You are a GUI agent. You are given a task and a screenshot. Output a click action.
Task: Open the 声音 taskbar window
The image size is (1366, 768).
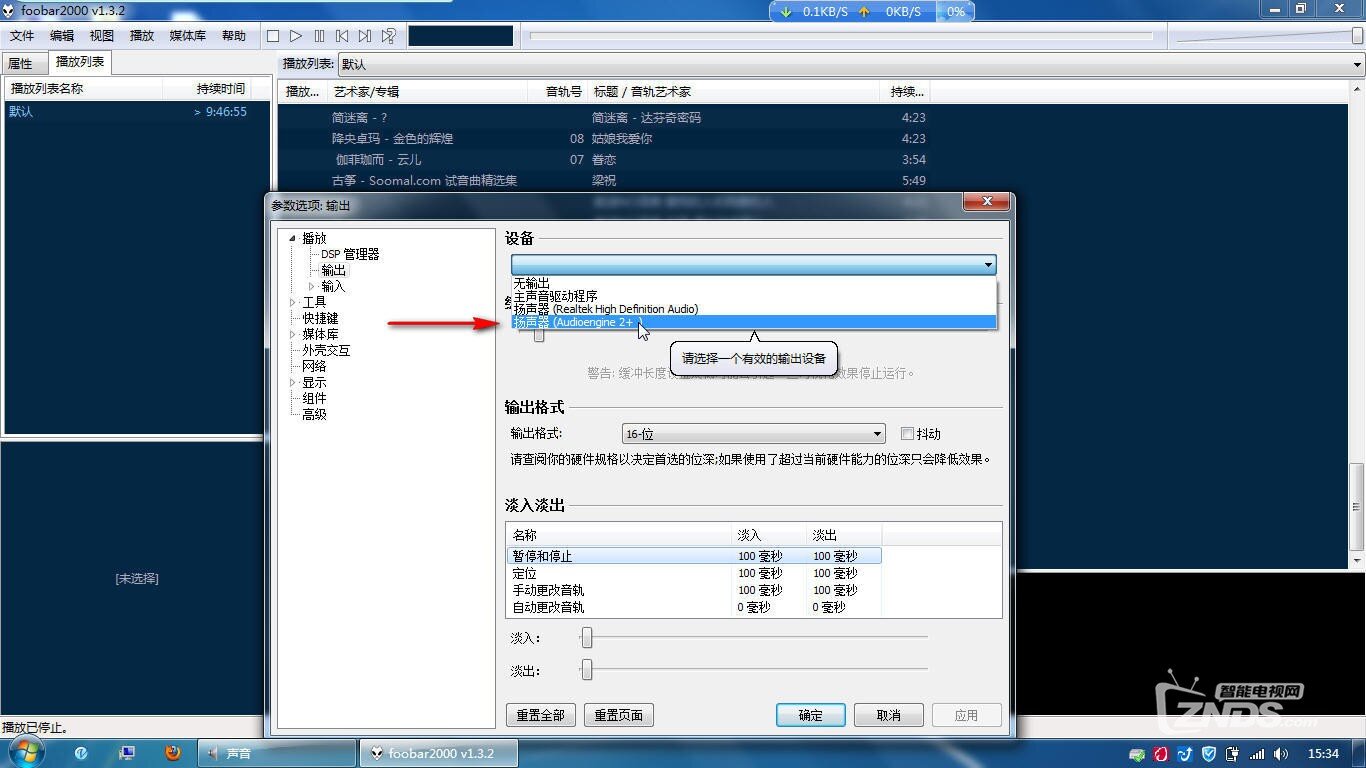pos(278,753)
